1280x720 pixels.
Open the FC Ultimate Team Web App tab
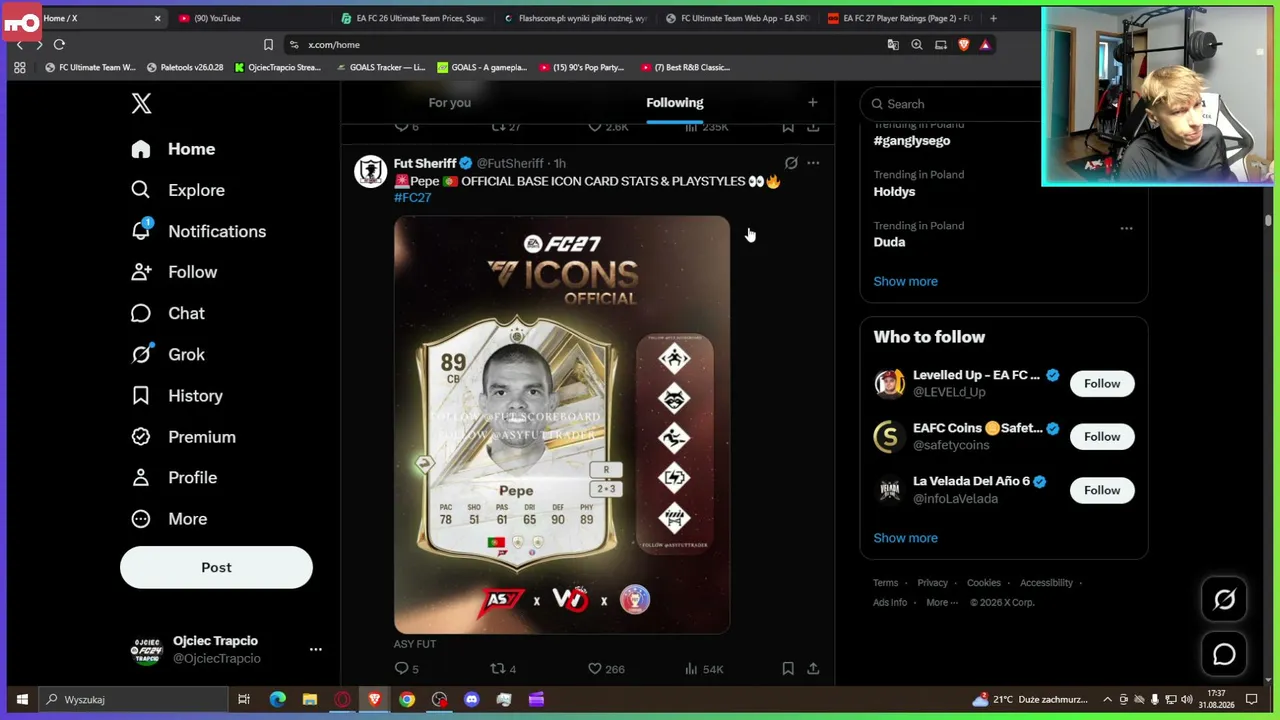[x=738, y=18]
